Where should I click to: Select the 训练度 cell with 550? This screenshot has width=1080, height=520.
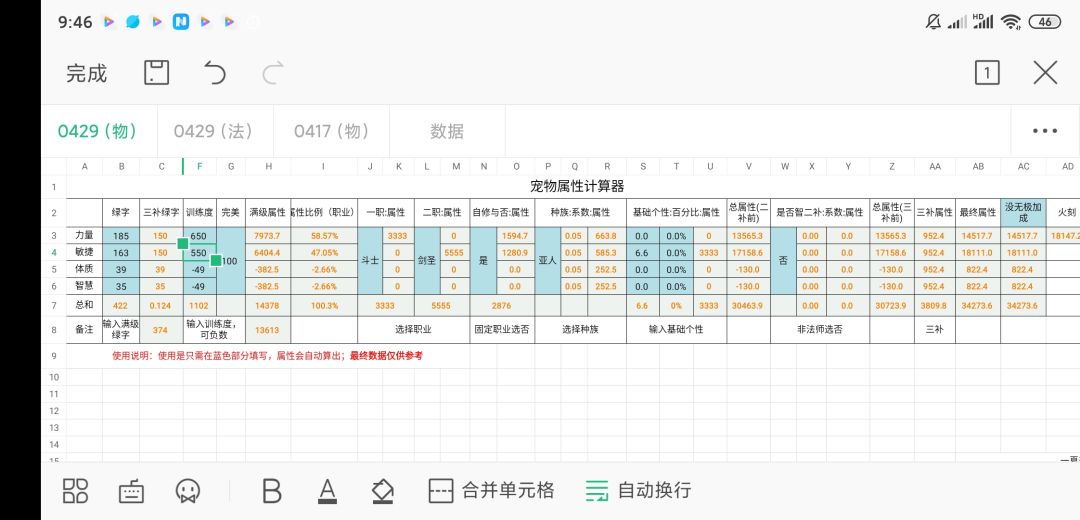click(x=200, y=253)
